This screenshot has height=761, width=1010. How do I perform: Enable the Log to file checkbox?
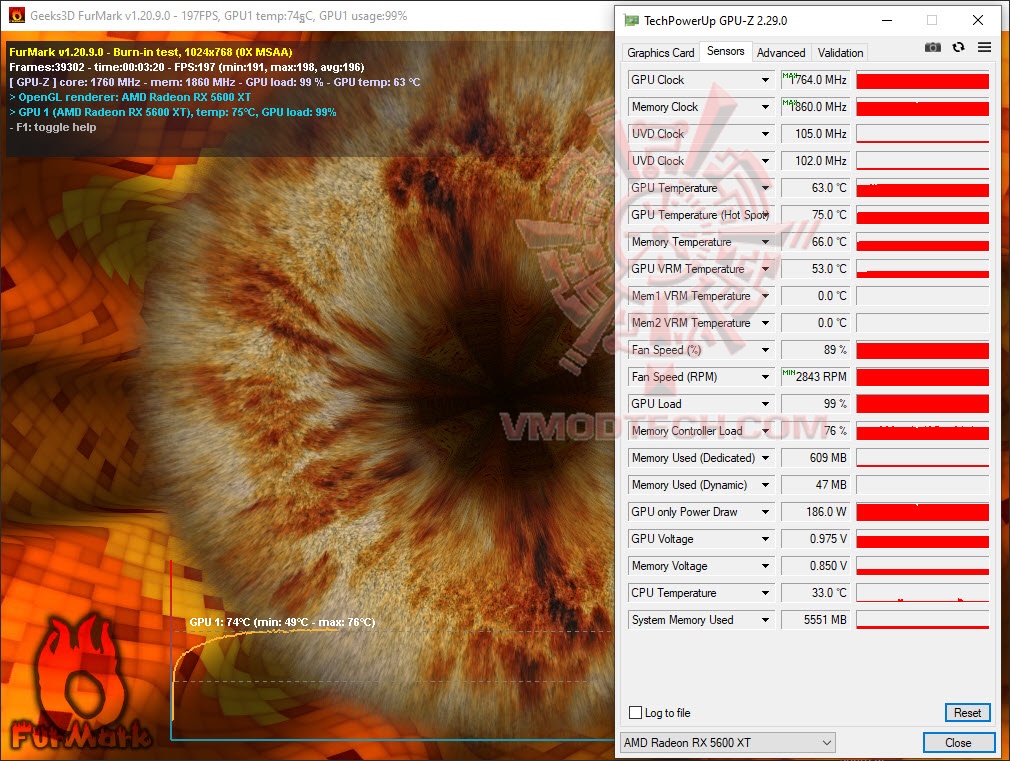(x=635, y=713)
